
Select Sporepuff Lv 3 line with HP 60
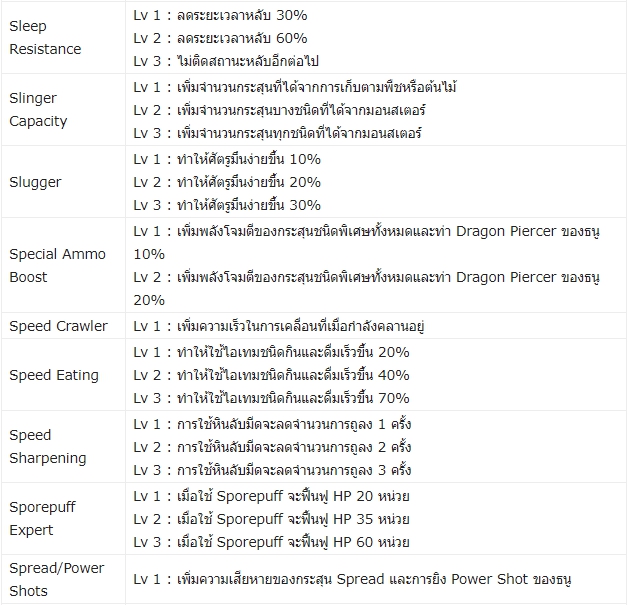coord(271,542)
